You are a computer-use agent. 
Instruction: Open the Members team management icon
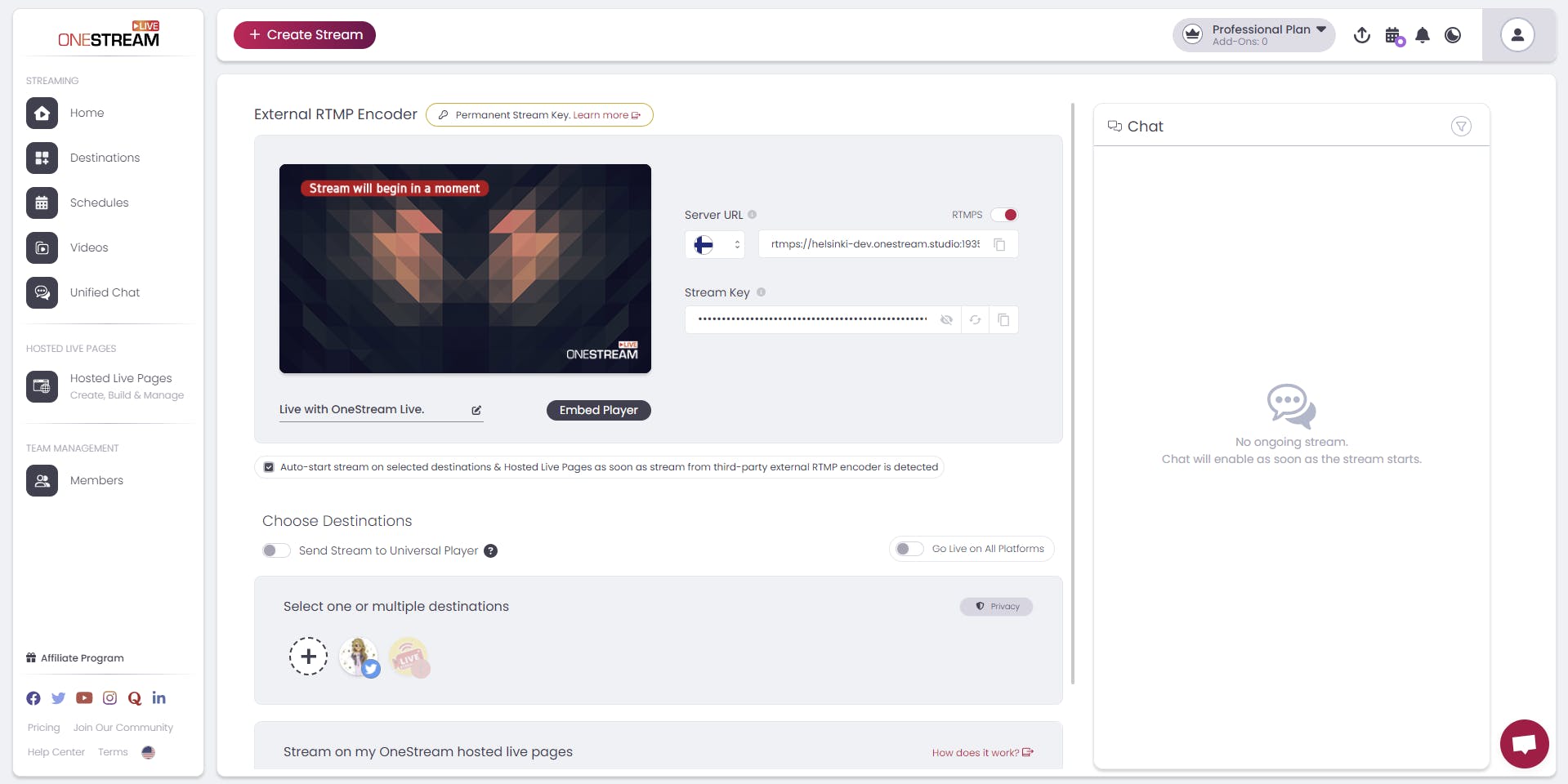click(x=42, y=480)
